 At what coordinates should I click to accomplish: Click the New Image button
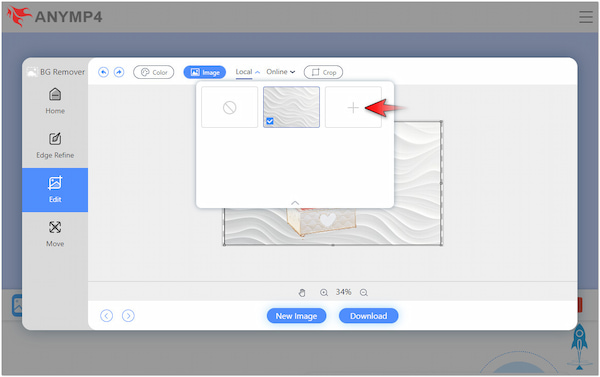tap(297, 316)
